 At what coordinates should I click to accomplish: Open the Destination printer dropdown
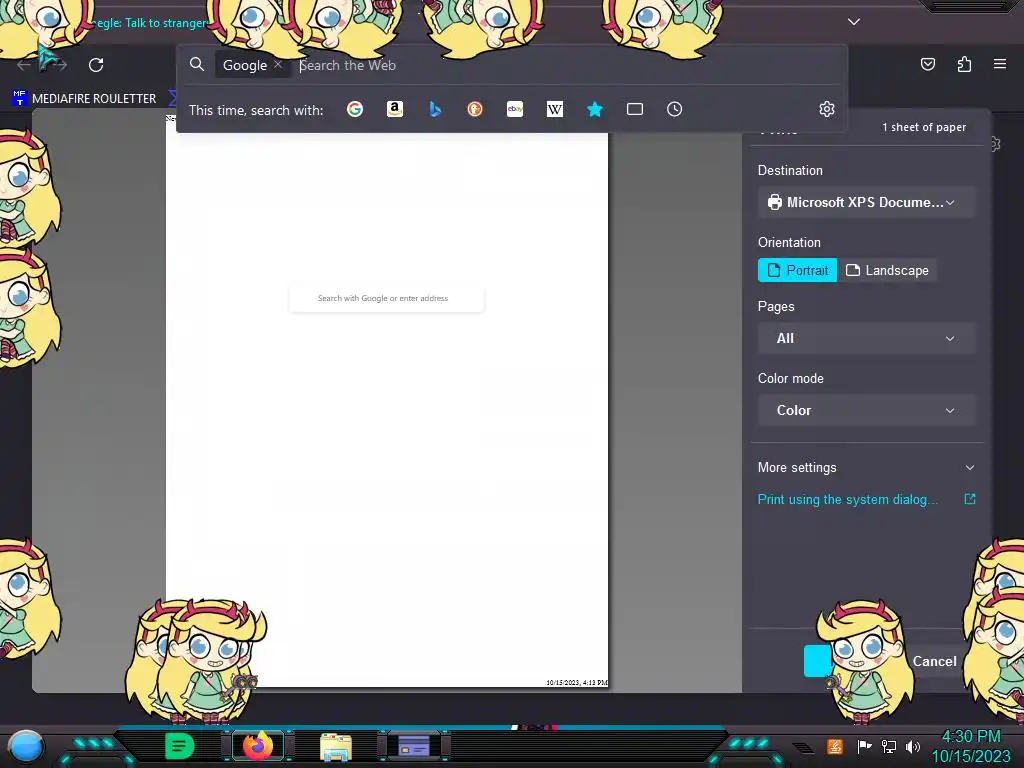tap(867, 202)
